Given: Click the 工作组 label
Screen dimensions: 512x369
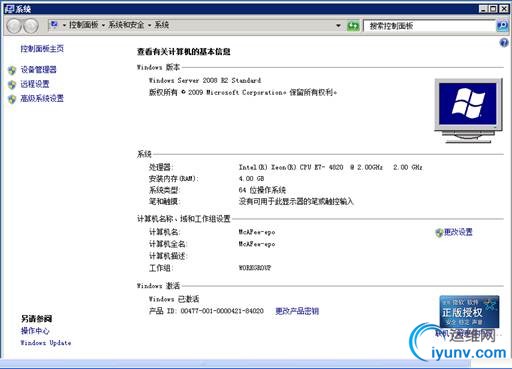Looking at the screenshot, I should tap(161, 268).
